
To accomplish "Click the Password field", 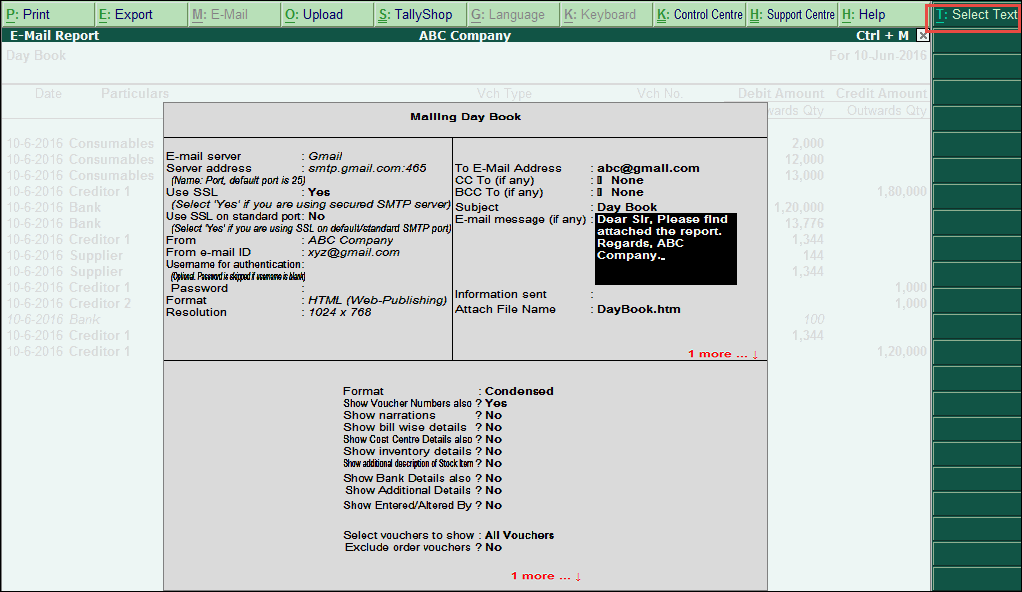I will click(x=378, y=289).
